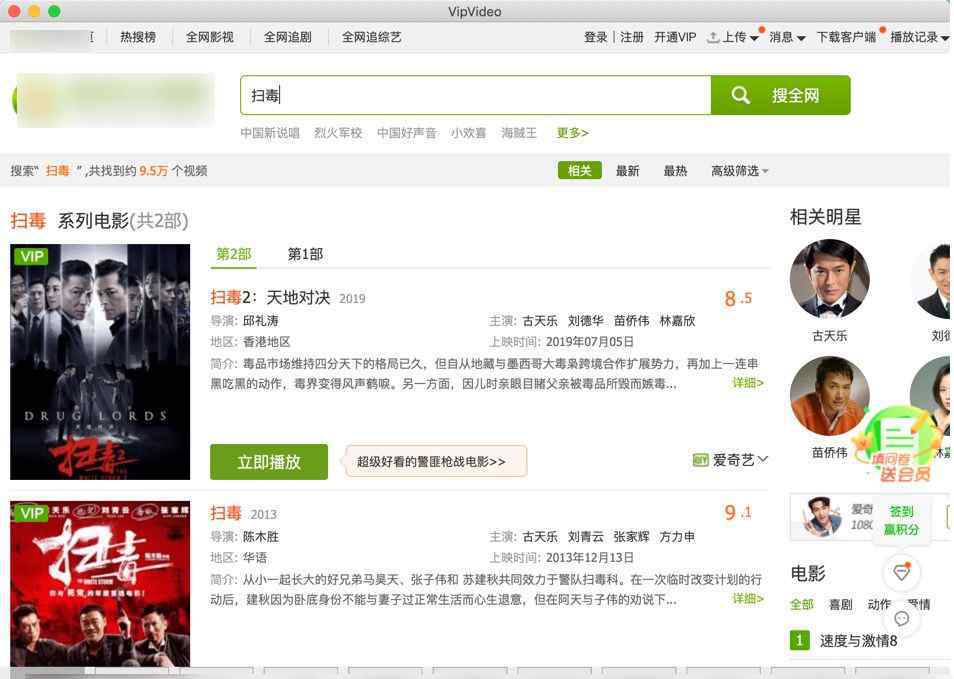Click the 立即播放 button
The height and width of the screenshot is (679, 954).
(269, 462)
